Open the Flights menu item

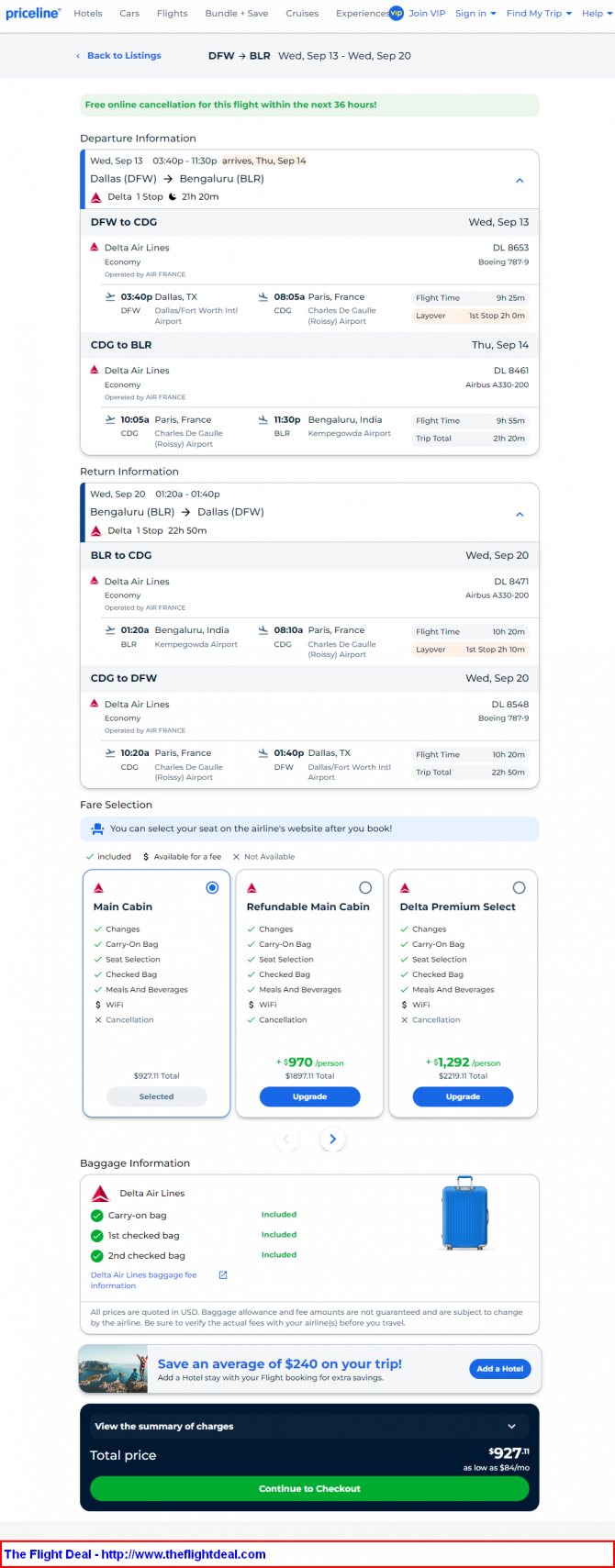tap(172, 14)
